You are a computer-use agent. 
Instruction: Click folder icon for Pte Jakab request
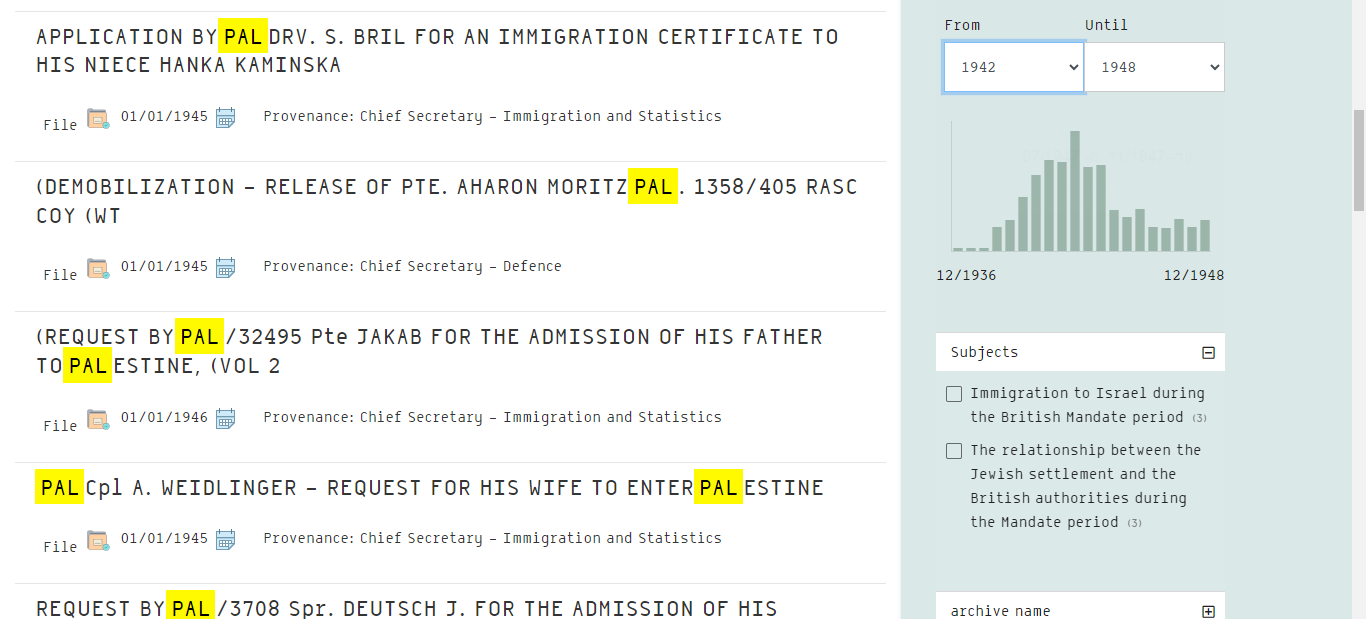97,419
